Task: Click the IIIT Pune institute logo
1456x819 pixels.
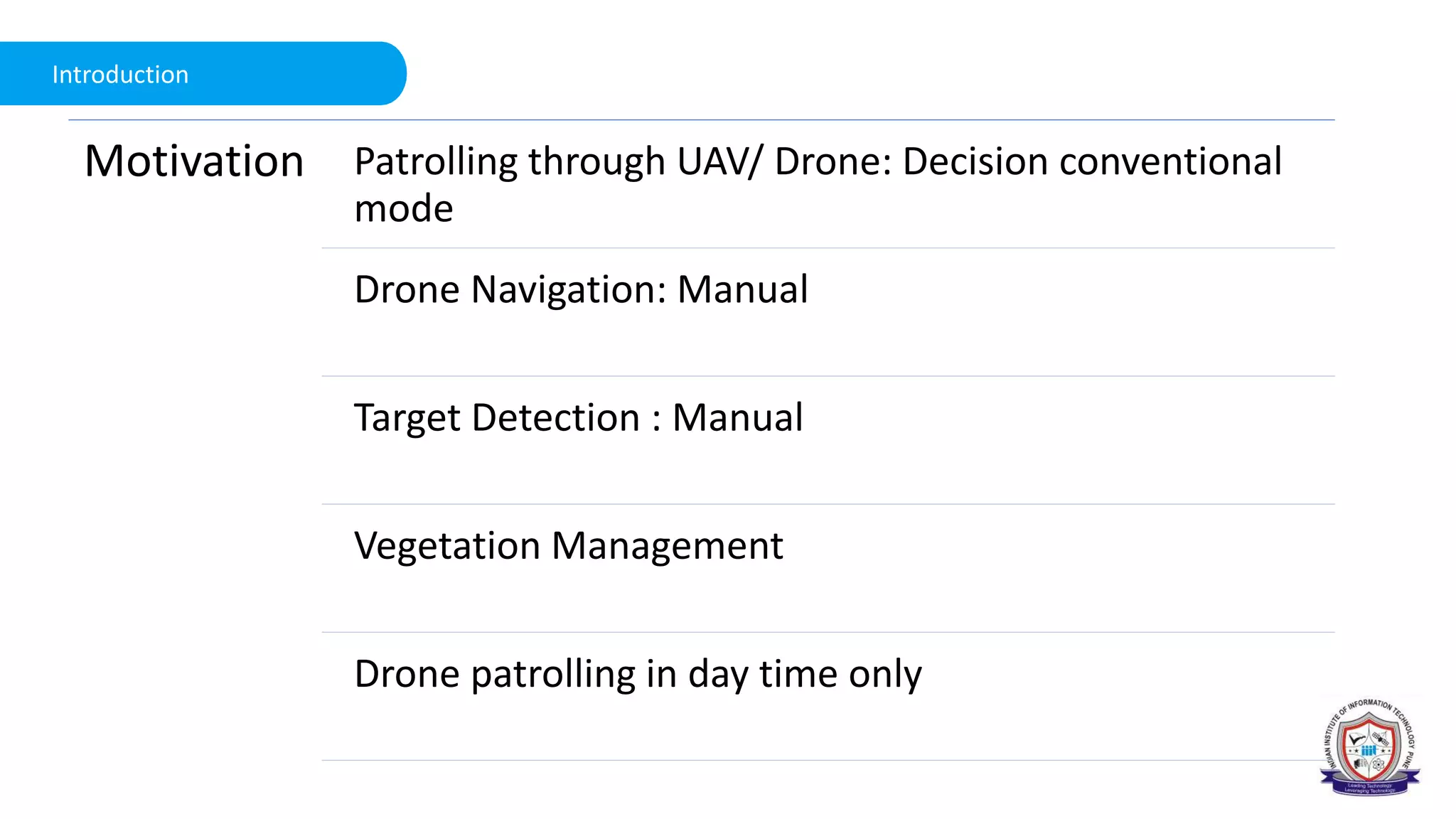Action: (x=1369, y=747)
